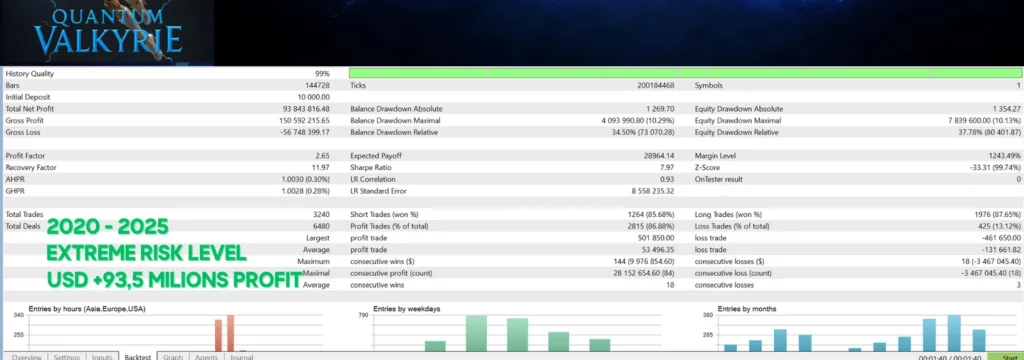1024x360 pixels.
Task: Click Total Deals value 6480
Action: pos(321,226)
